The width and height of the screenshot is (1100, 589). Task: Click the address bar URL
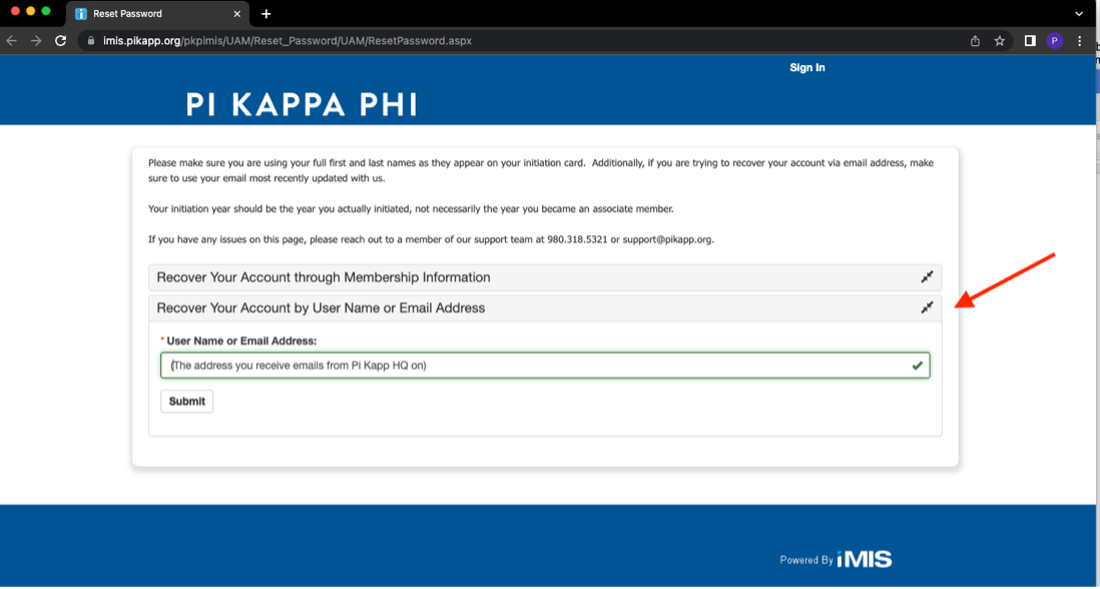coord(290,41)
